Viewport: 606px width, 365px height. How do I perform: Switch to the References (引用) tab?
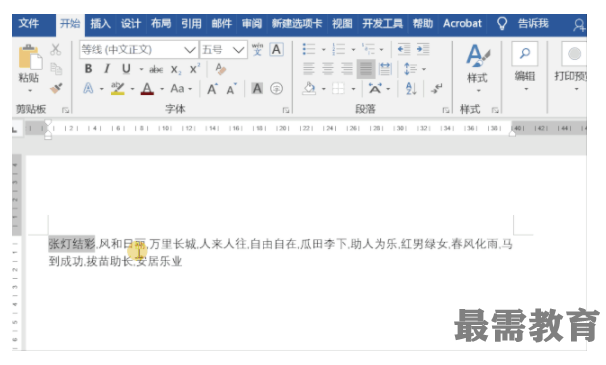click(191, 24)
